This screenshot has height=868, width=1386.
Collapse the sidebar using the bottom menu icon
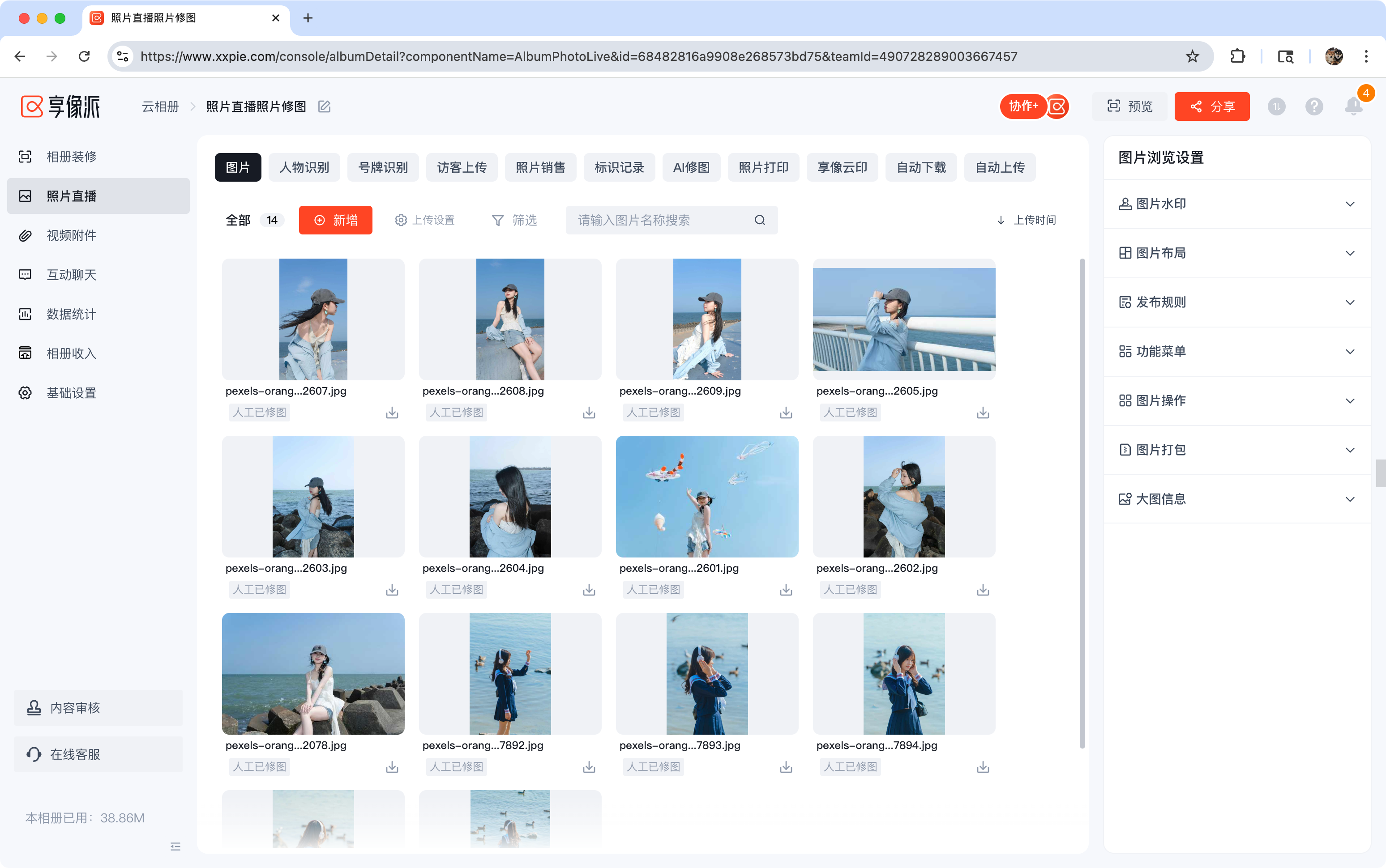175,846
